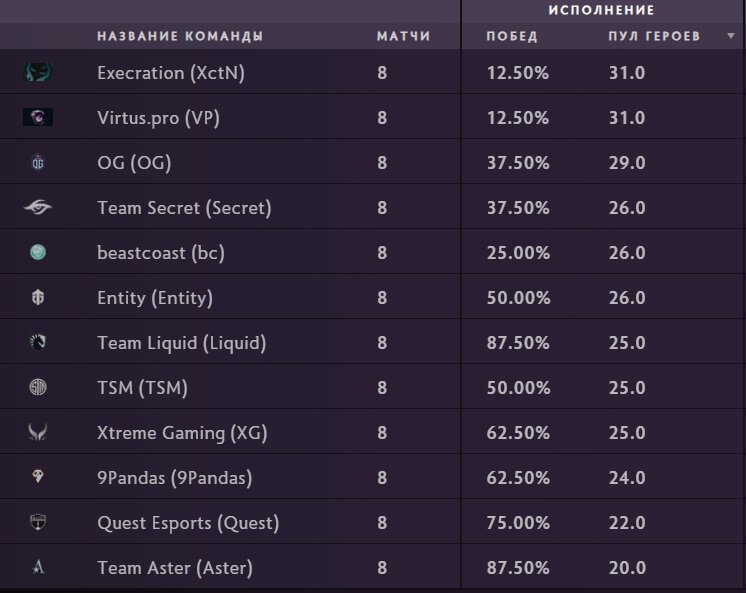Sort table by Побед column
The width and height of the screenshot is (746, 593).
(511, 37)
